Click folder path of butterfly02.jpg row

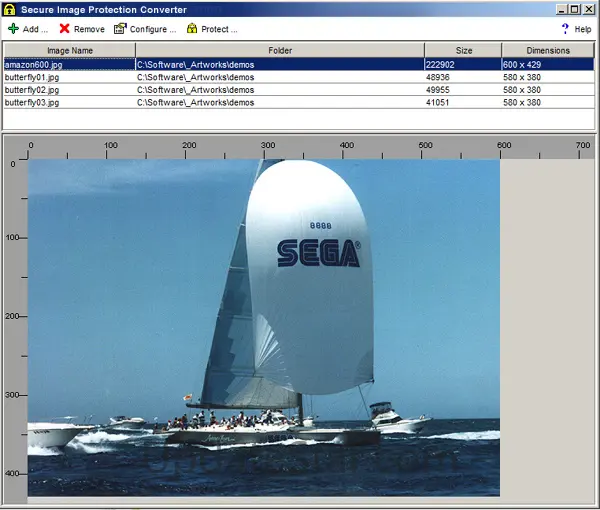click(x=195, y=90)
